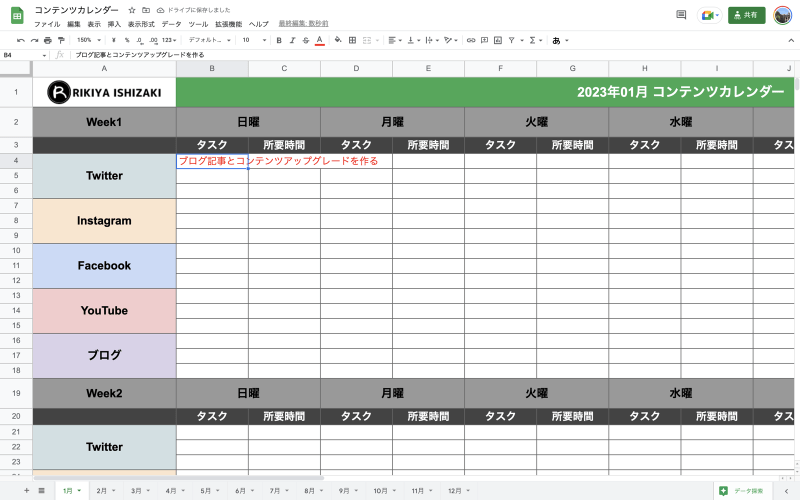Switch to the 2月 sheet tab
Image resolution: width=800 pixels, height=500 pixels.
[106, 491]
